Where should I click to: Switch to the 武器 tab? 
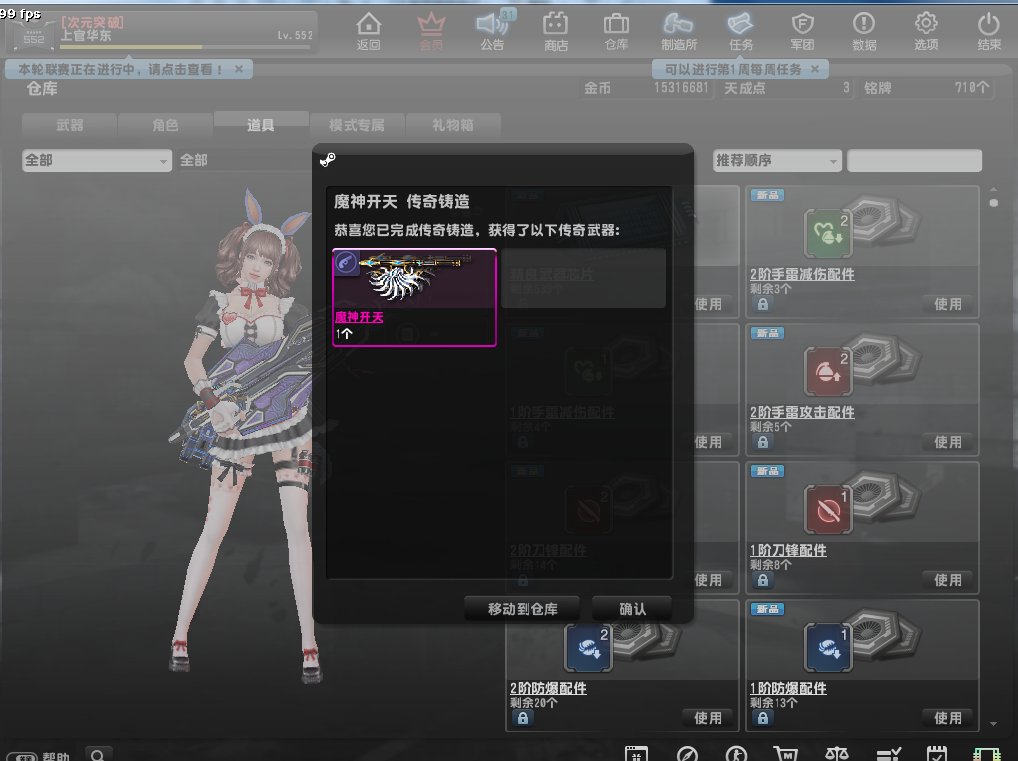[x=69, y=125]
